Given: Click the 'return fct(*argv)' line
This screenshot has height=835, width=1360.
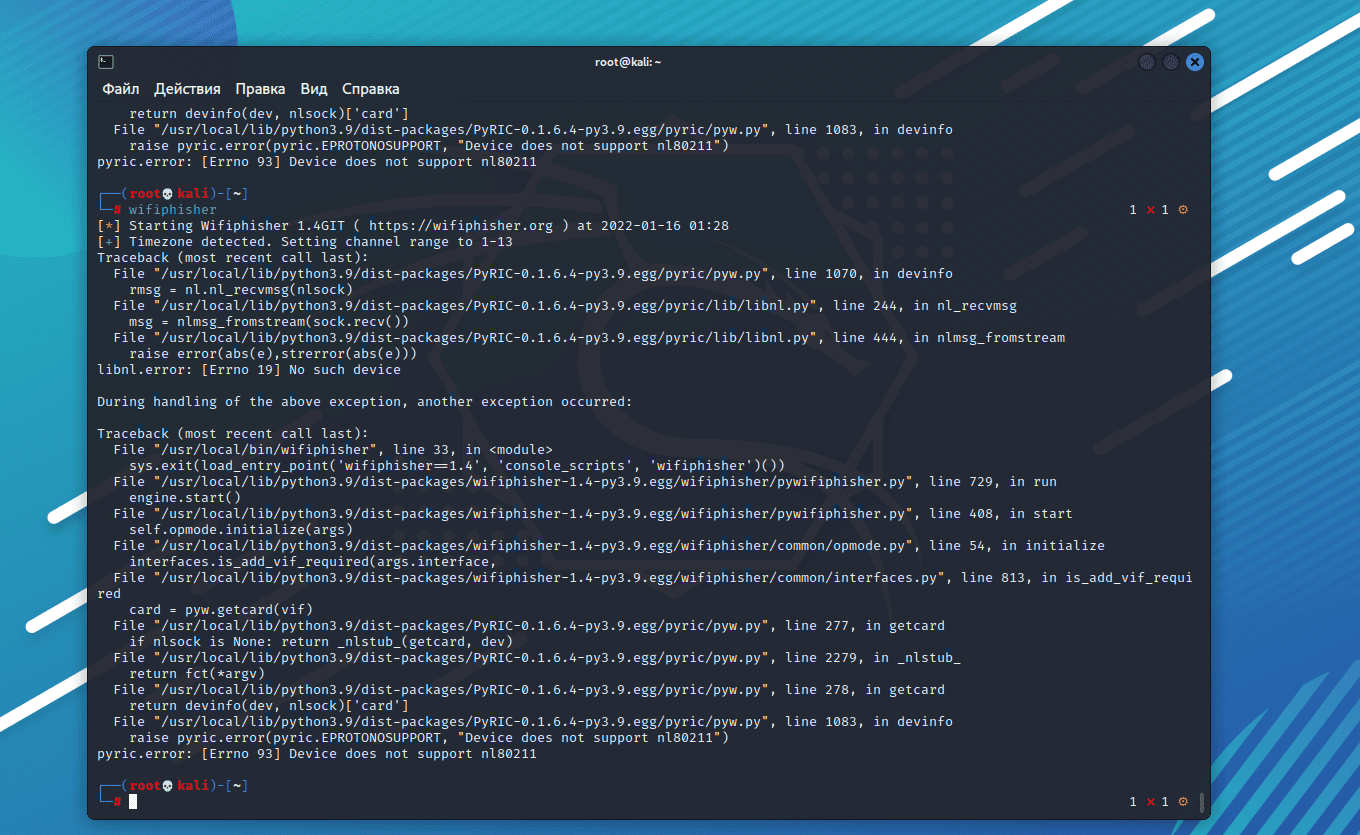Looking at the screenshot, I should (197, 674).
